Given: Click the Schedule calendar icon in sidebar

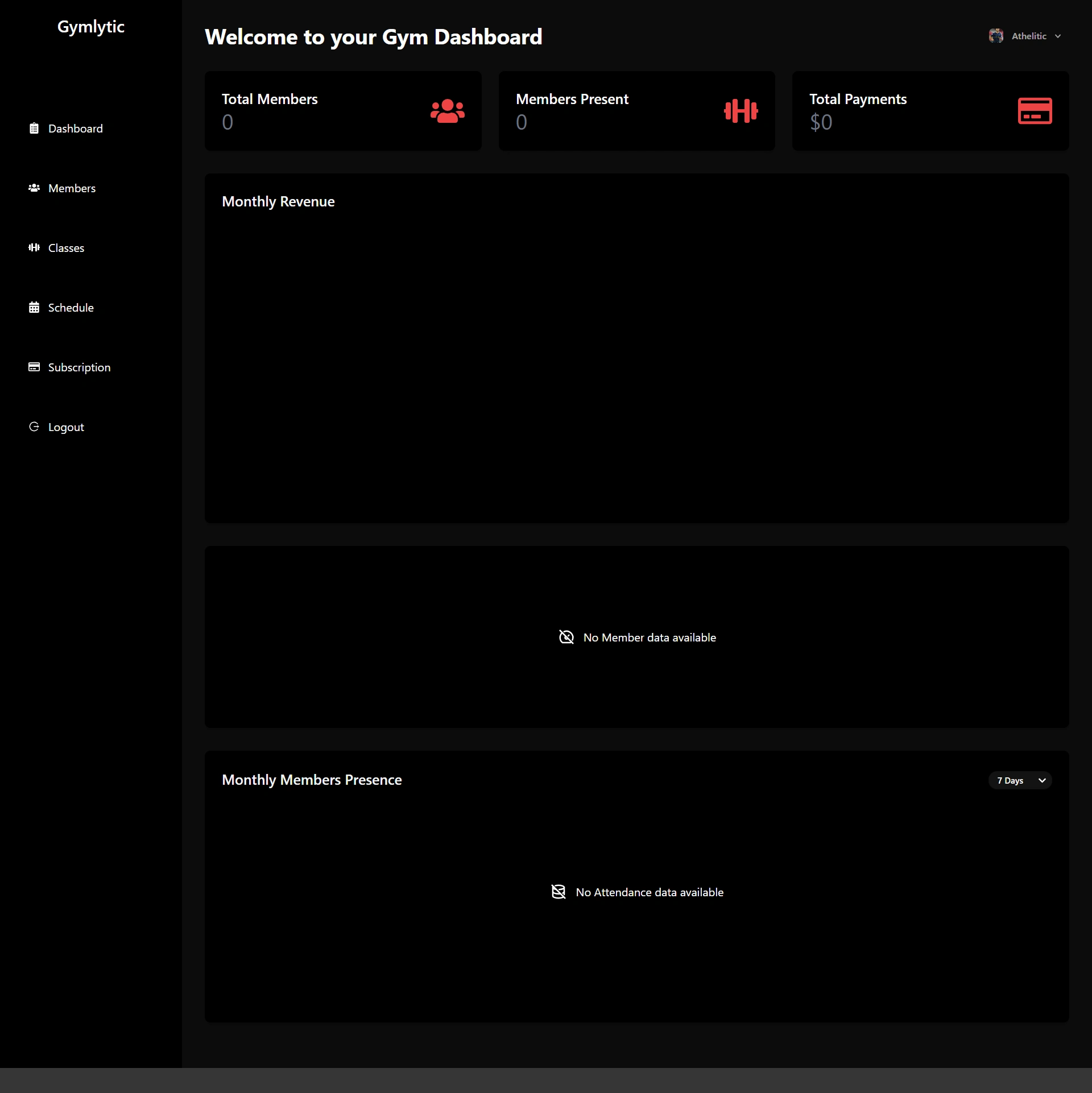Looking at the screenshot, I should 34,308.
